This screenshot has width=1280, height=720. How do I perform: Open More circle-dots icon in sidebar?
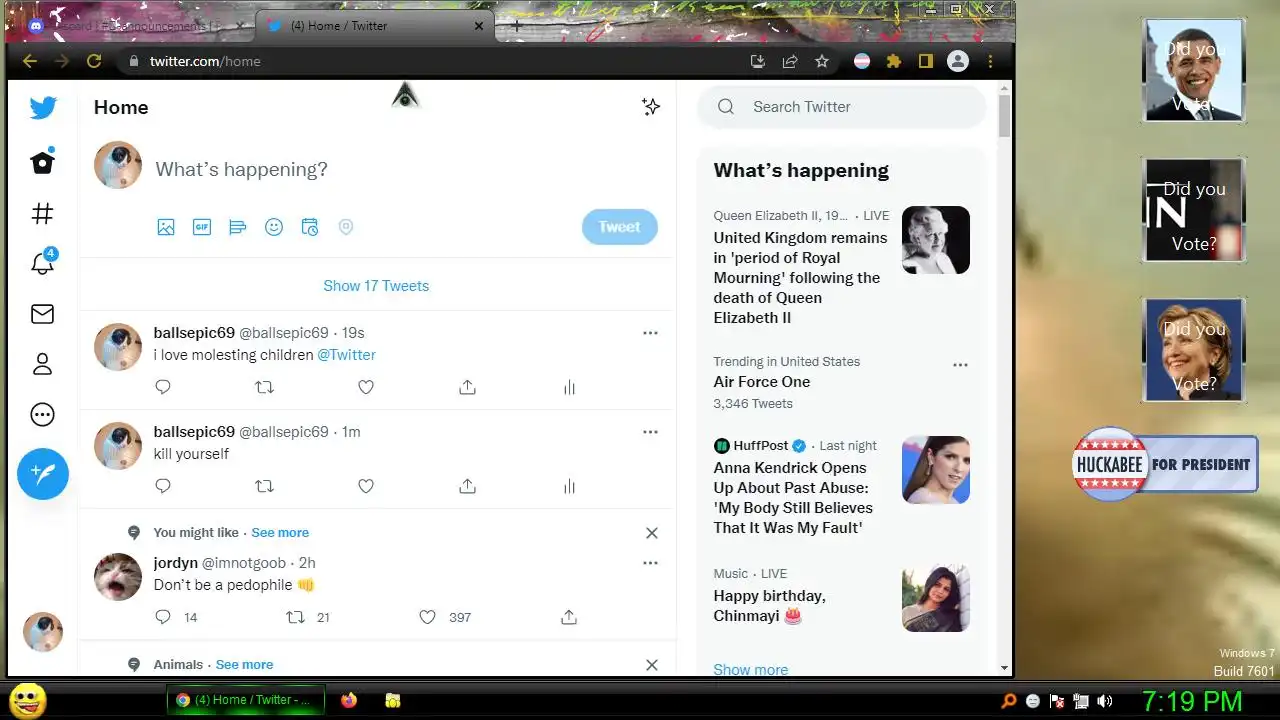(x=43, y=414)
